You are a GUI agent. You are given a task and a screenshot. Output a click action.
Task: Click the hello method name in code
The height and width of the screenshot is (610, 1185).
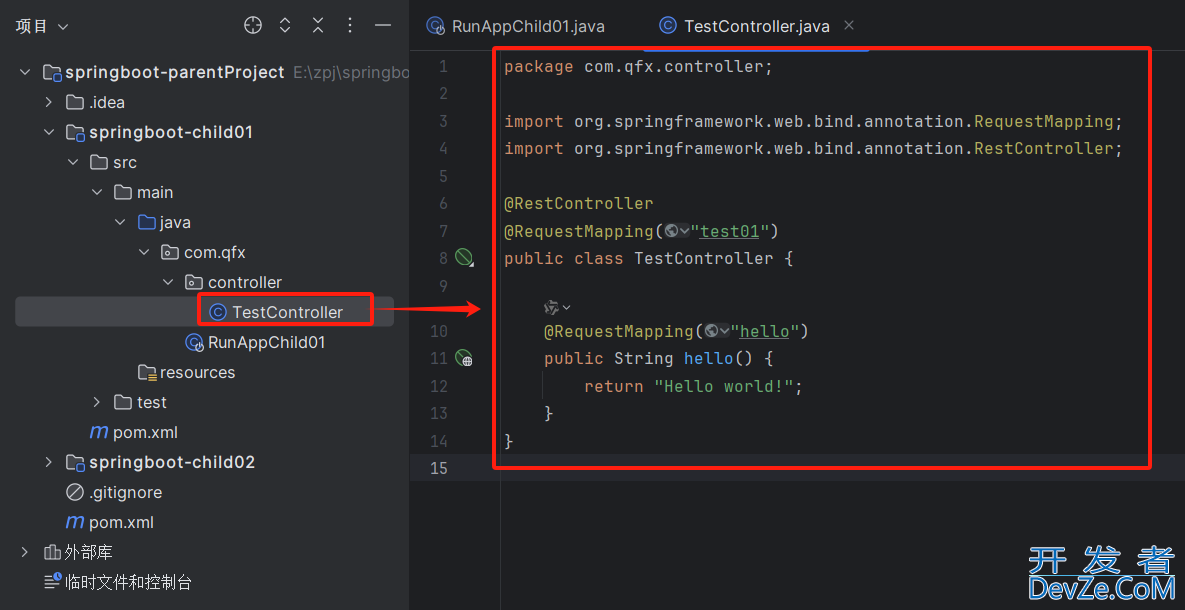(709, 358)
